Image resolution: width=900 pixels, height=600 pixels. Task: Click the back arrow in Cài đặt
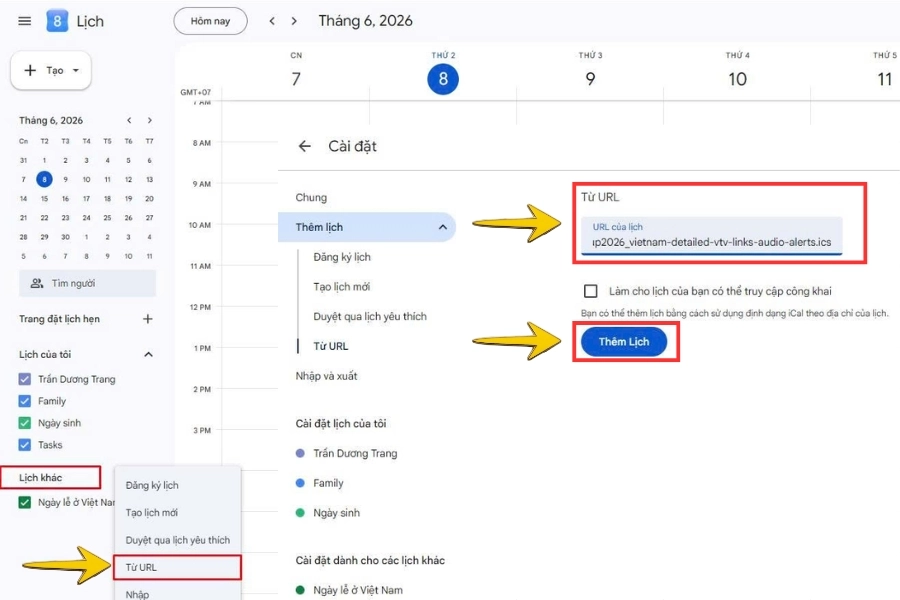pos(305,146)
